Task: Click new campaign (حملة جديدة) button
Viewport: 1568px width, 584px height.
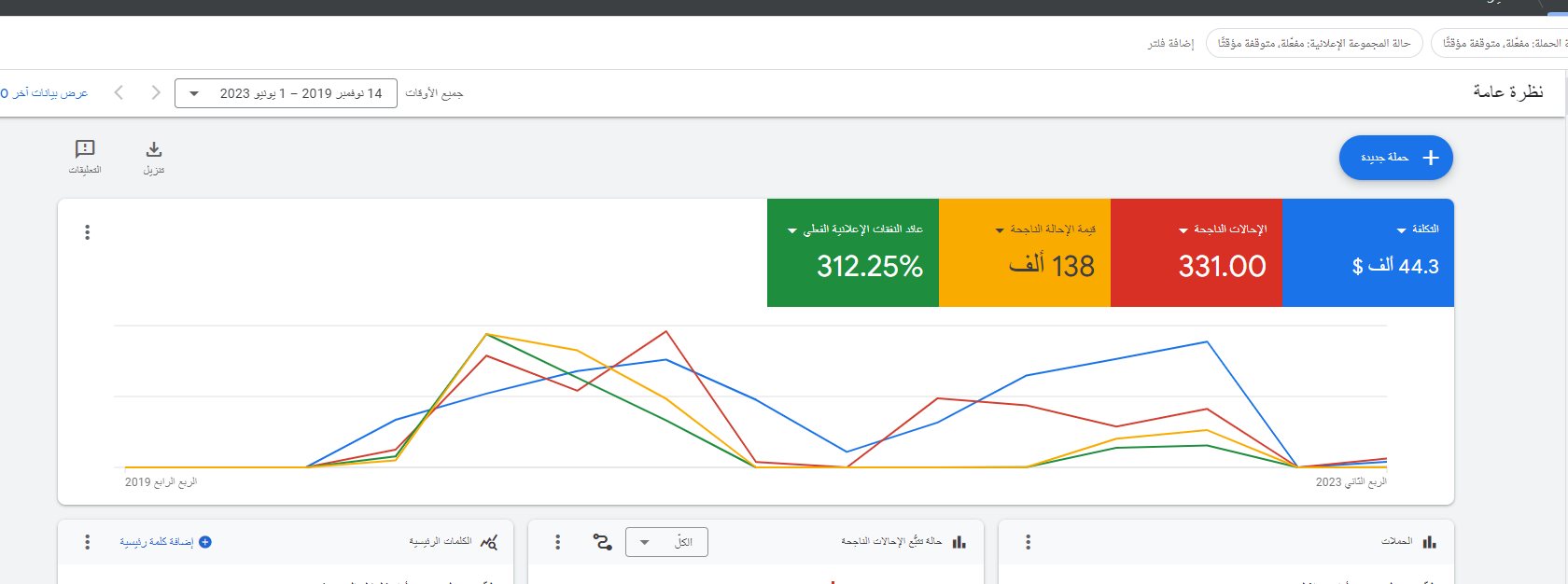Action: click(x=1395, y=158)
